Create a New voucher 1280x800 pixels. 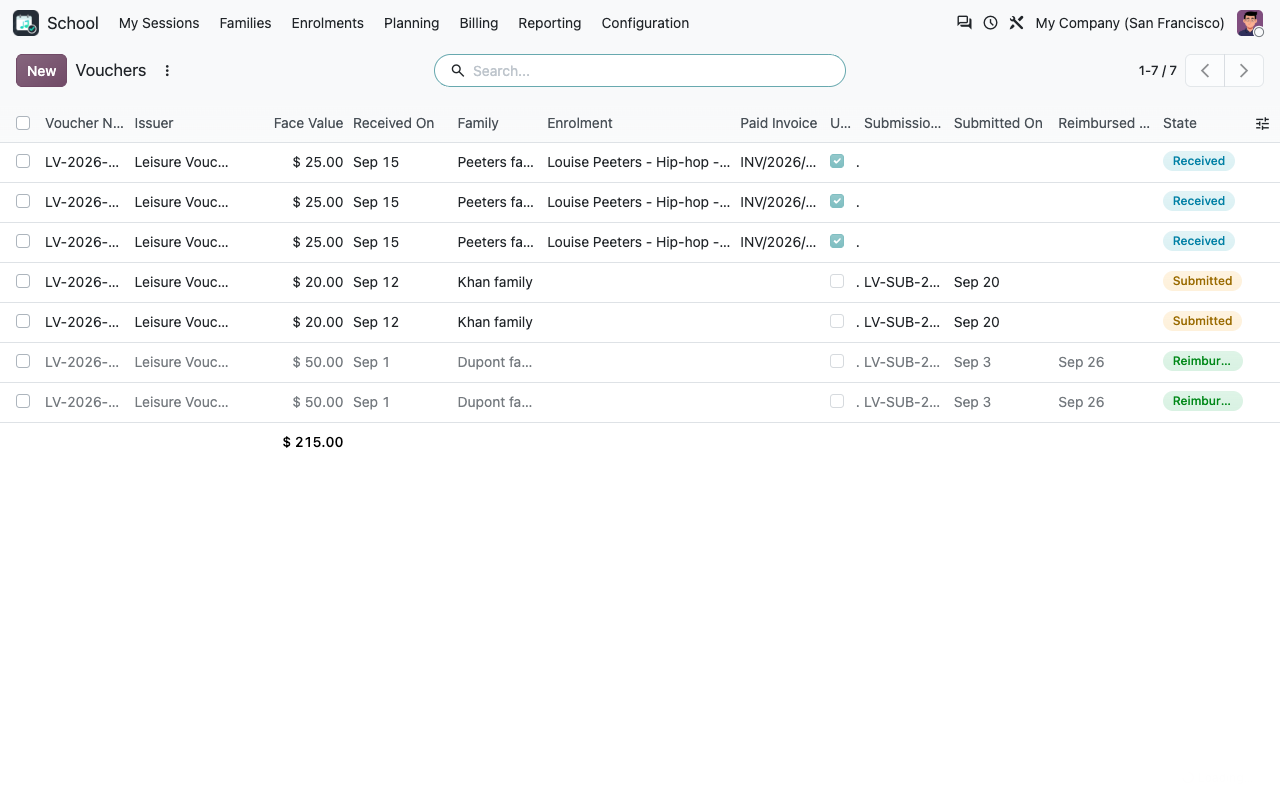click(x=42, y=71)
